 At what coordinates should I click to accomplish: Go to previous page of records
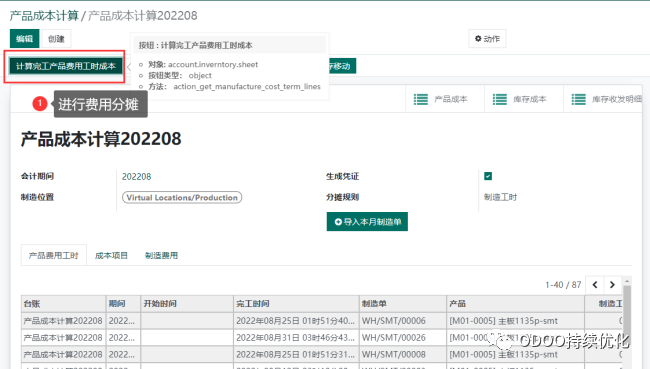[x=595, y=285]
